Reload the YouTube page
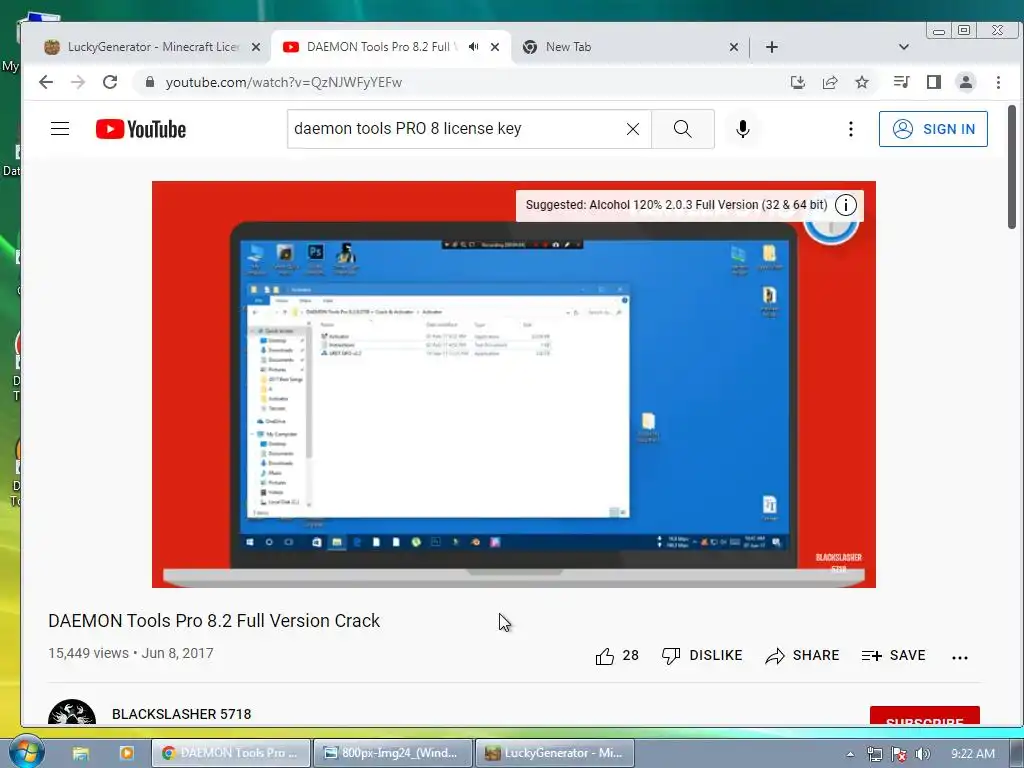 110,82
